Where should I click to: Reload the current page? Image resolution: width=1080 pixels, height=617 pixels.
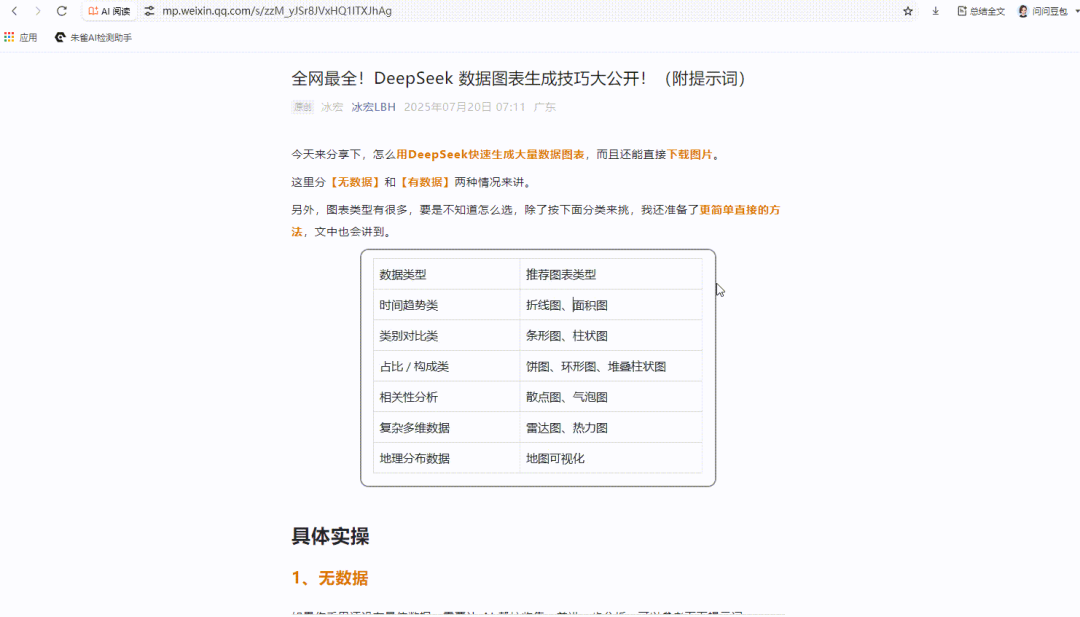click(x=62, y=11)
